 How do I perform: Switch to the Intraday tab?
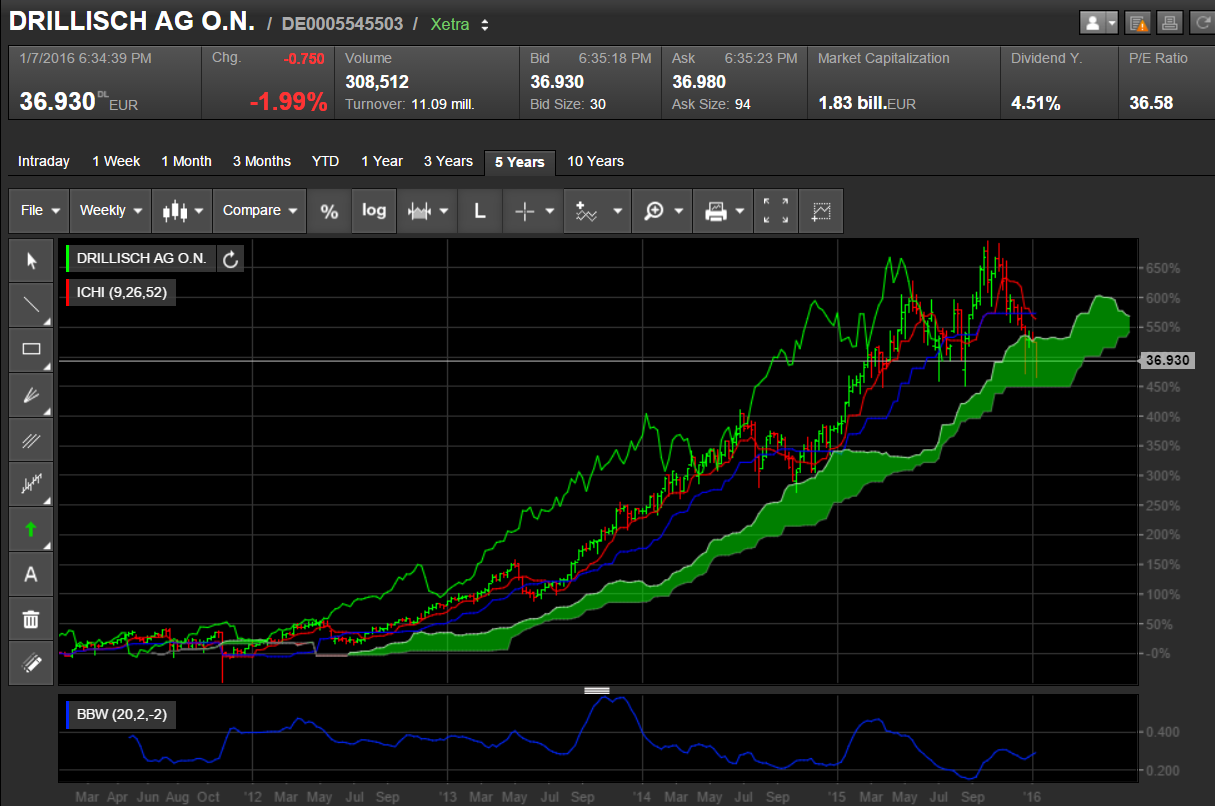pos(44,162)
